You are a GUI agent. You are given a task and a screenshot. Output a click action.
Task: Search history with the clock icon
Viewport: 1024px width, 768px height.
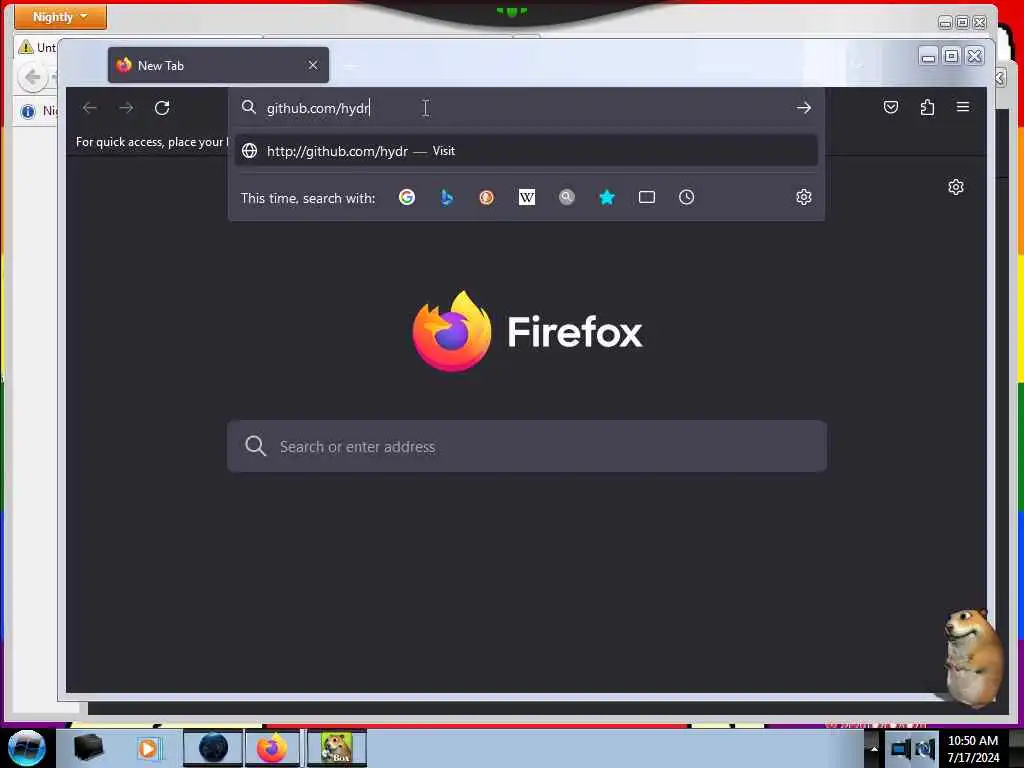(686, 197)
